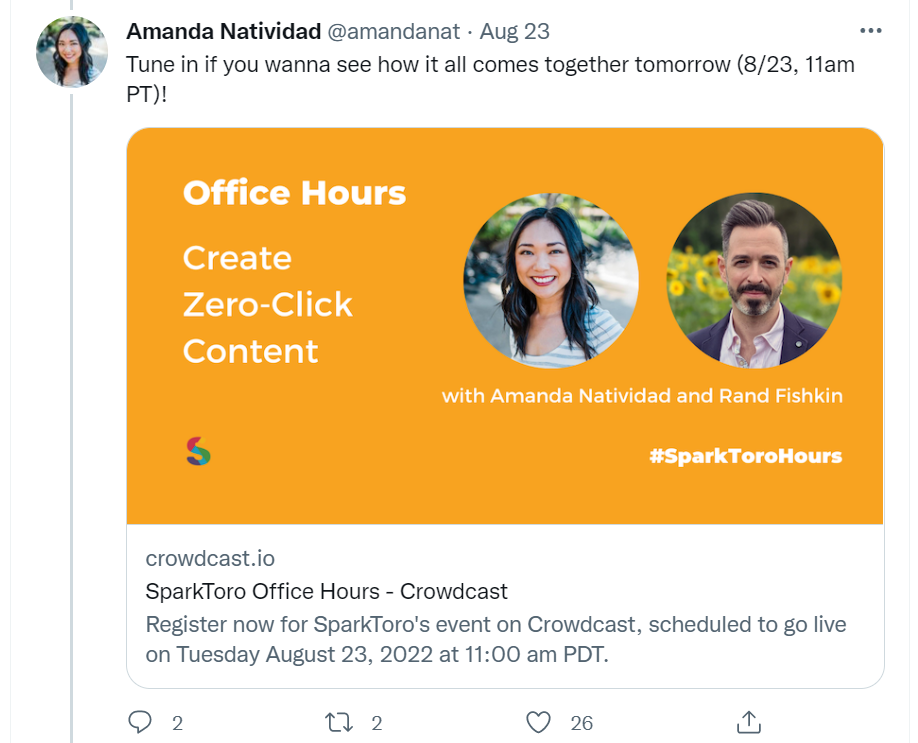Click the reply speech bubble icon
918x743 pixels.
pyautogui.click(x=140, y=722)
